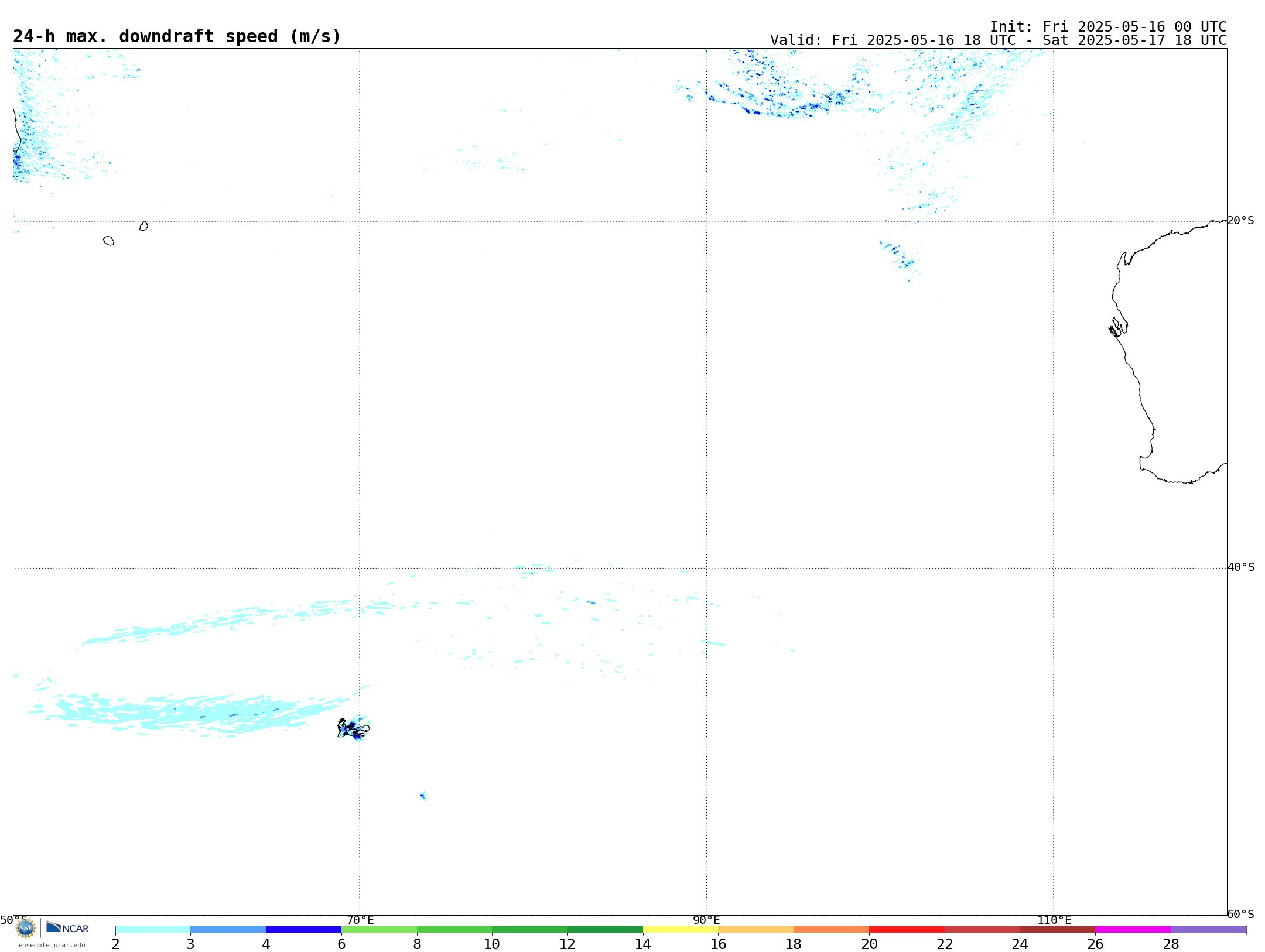Image resolution: width=1265 pixels, height=952 pixels.
Task: Click the blue 3-4 m/s colorbar swatch
Action: (228, 929)
